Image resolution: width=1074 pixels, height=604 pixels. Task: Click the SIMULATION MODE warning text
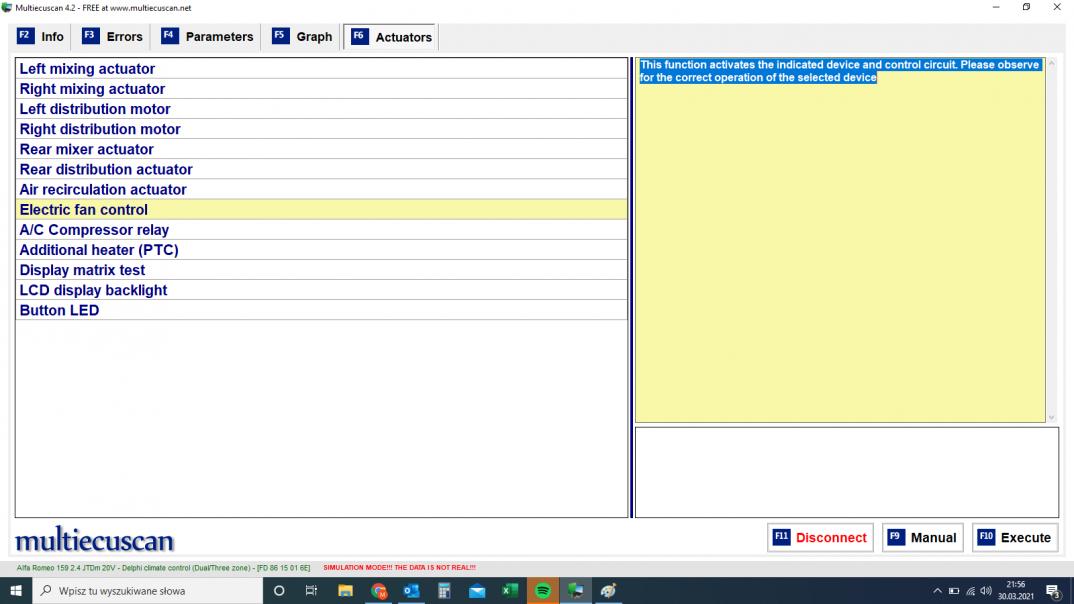click(399, 568)
